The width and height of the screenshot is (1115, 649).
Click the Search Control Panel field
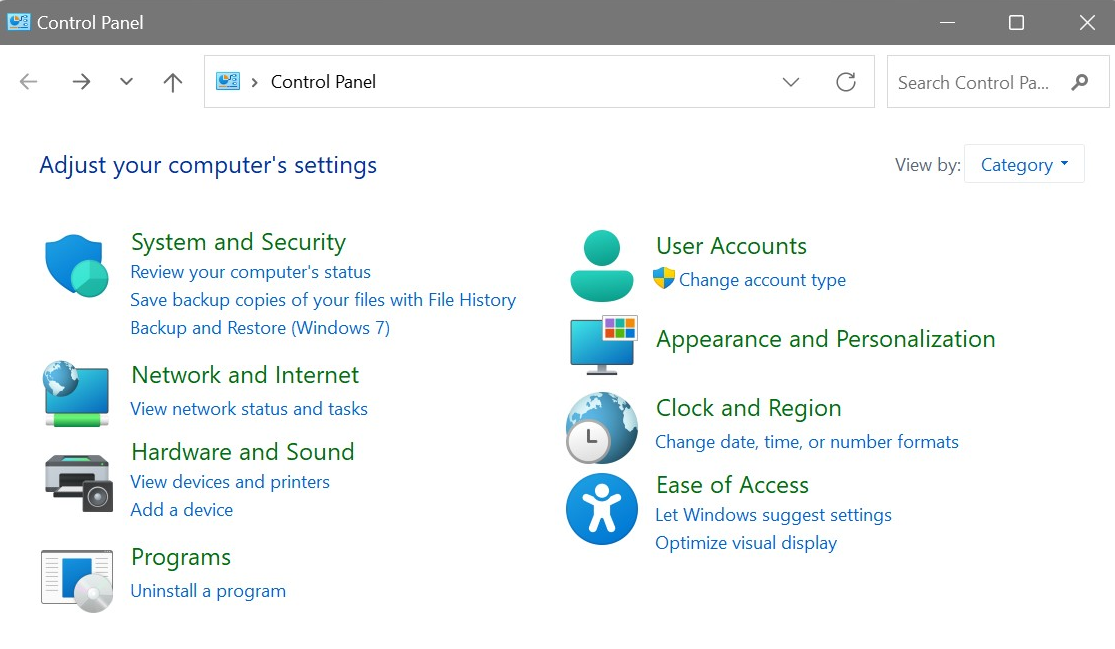tap(973, 82)
